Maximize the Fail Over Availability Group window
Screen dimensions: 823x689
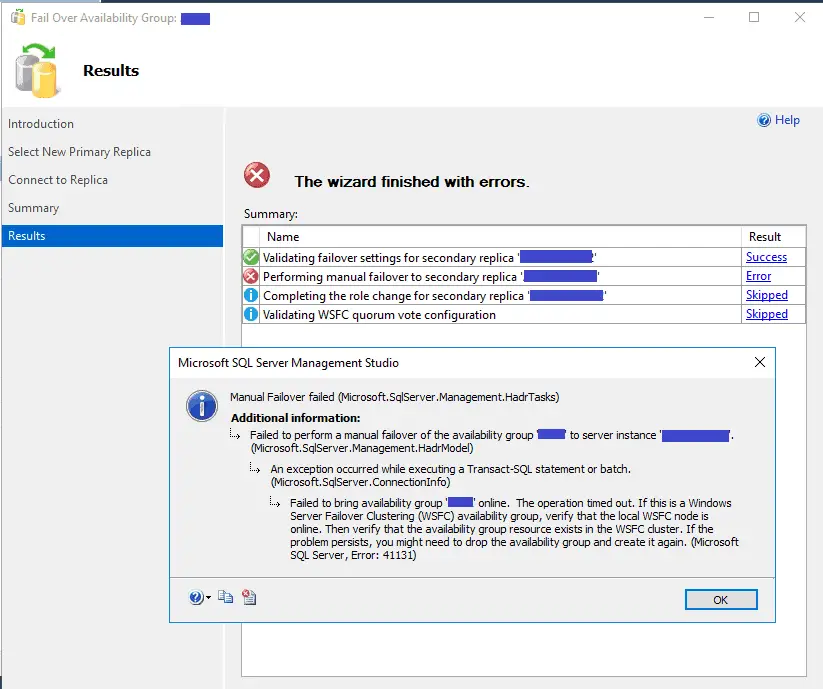(754, 17)
